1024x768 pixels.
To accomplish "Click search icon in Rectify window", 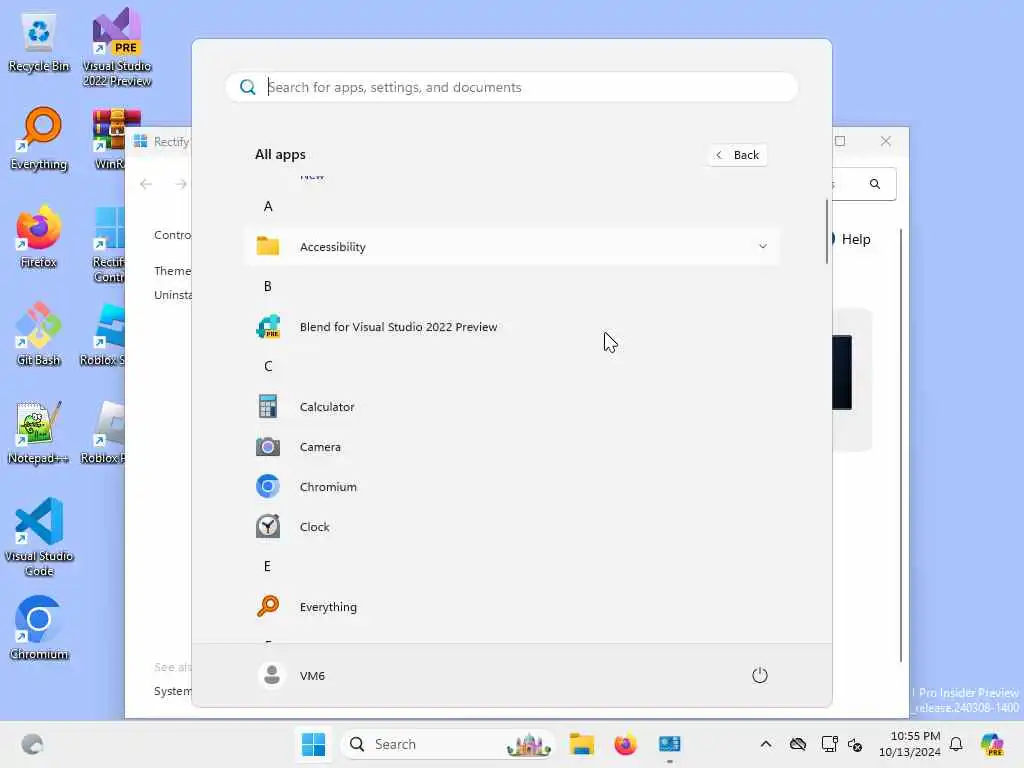I will pyautogui.click(x=874, y=184).
